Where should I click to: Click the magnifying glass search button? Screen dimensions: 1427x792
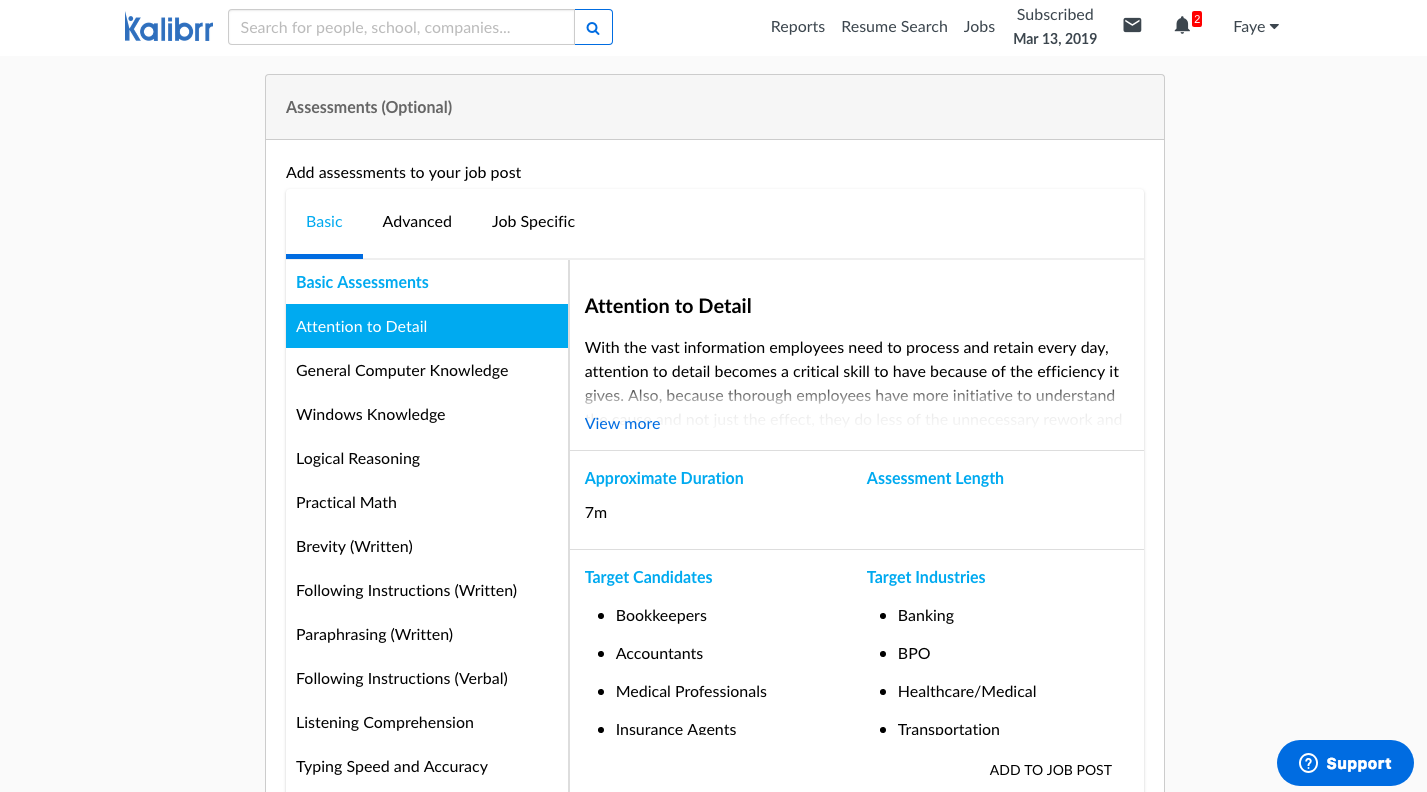(x=593, y=28)
